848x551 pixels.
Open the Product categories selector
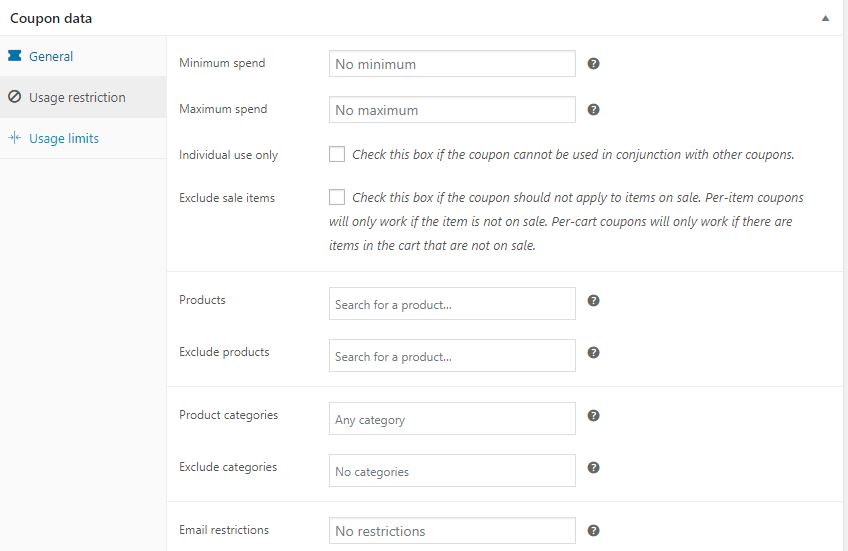click(452, 419)
